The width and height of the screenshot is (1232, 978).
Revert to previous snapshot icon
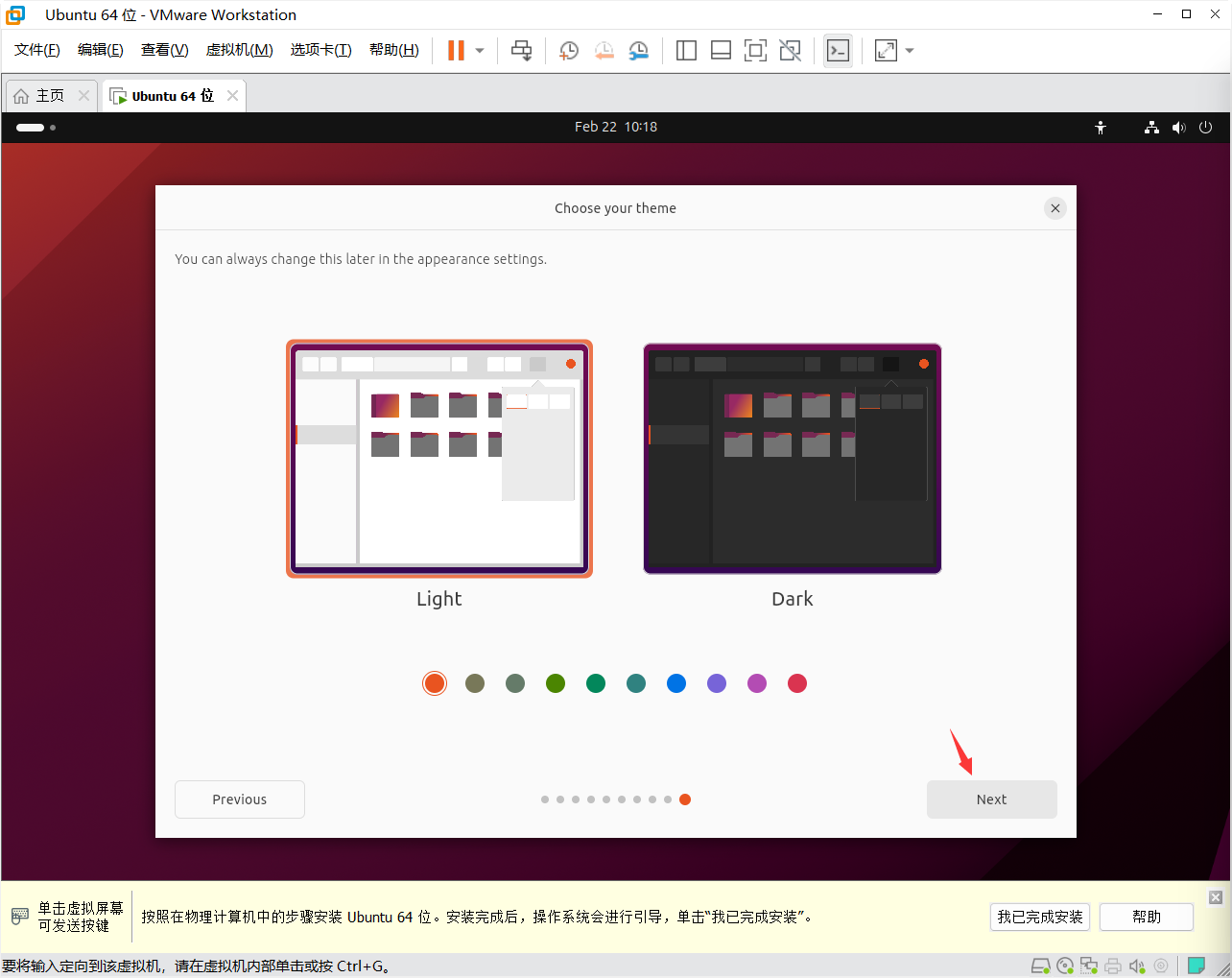pyautogui.click(x=604, y=51)
